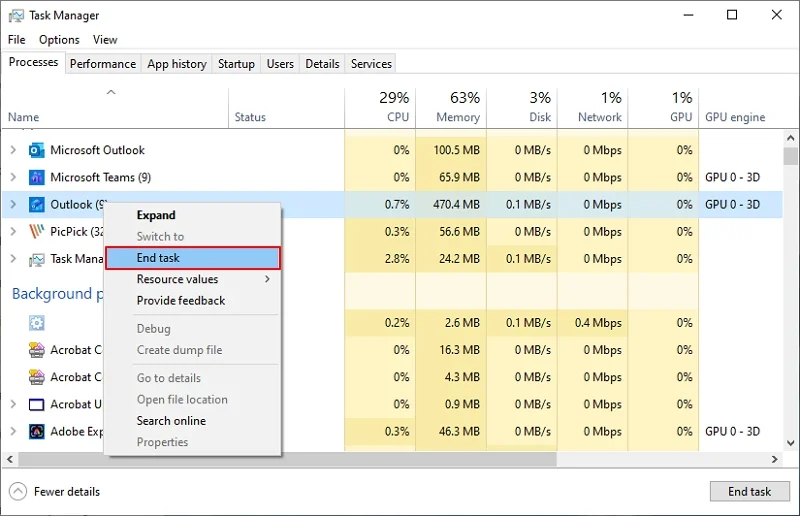
Task: Select End task in the context menu
Action: pos(193,258)
